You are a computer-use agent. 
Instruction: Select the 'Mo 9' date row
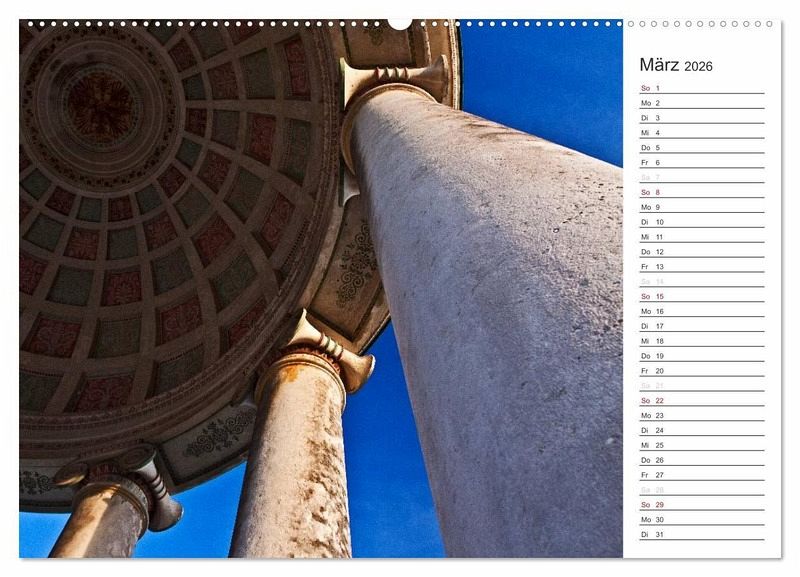coord(702,207)
